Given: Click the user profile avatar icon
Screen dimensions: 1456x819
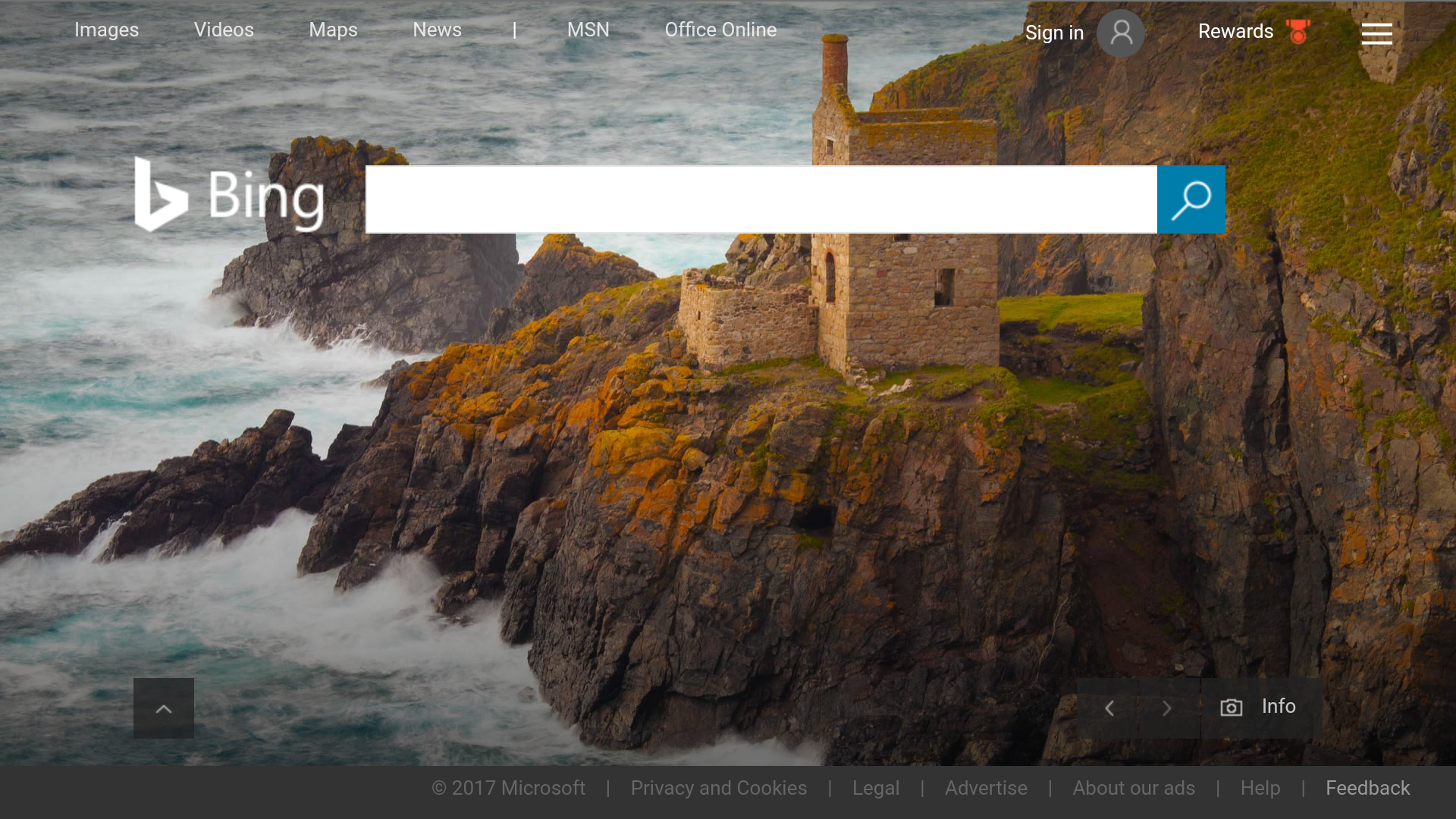Looking at the screenshot, I should coord(1121,33).
